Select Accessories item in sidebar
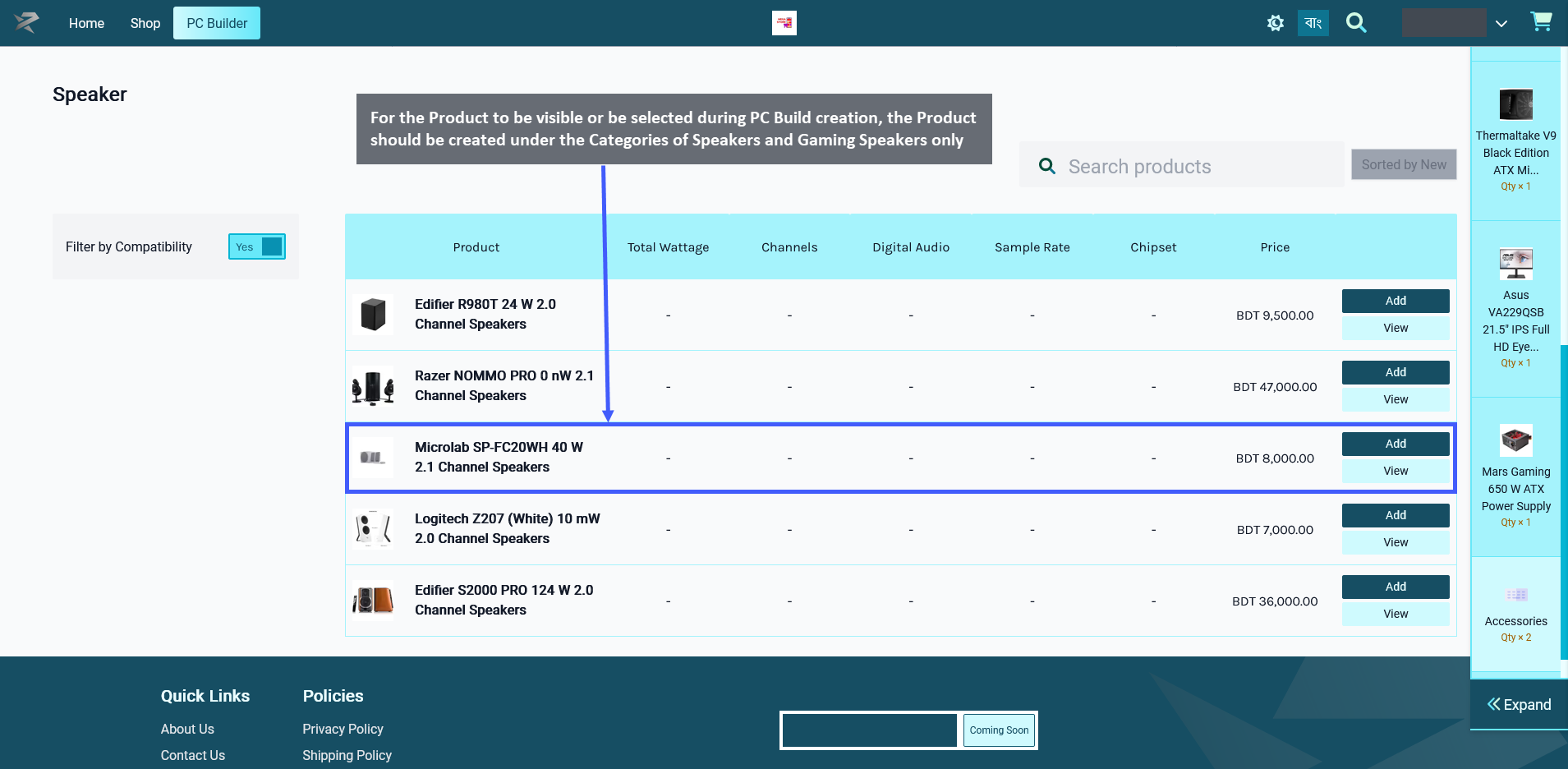Screen dimensions: 1568x769 1515,613
